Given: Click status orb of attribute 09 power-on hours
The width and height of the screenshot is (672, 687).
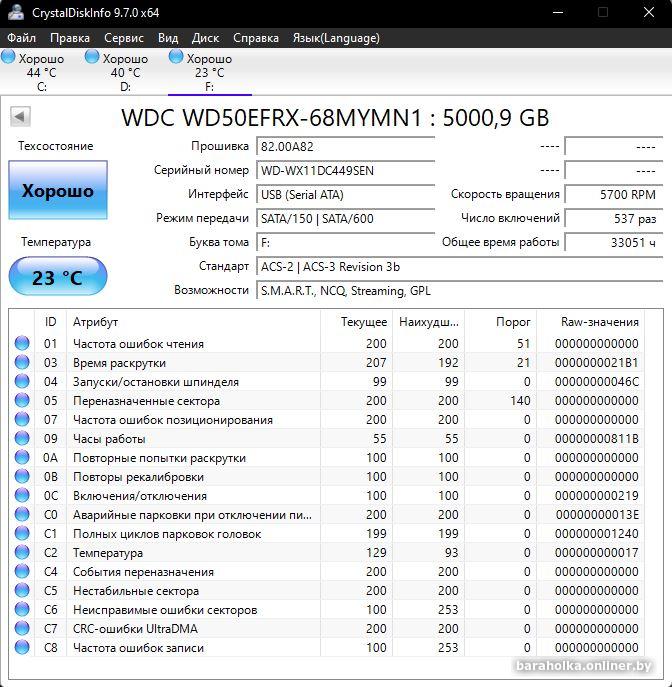Looking at the screenshot, I should coord(22,438).
